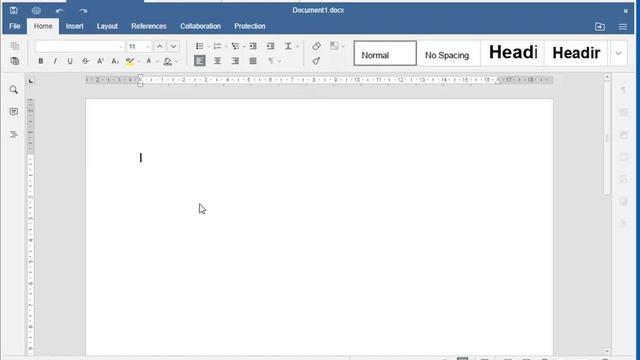Open the Find search icon in left sidebar
This screenshot has width=640, height=360.
[x=13, y=90]
